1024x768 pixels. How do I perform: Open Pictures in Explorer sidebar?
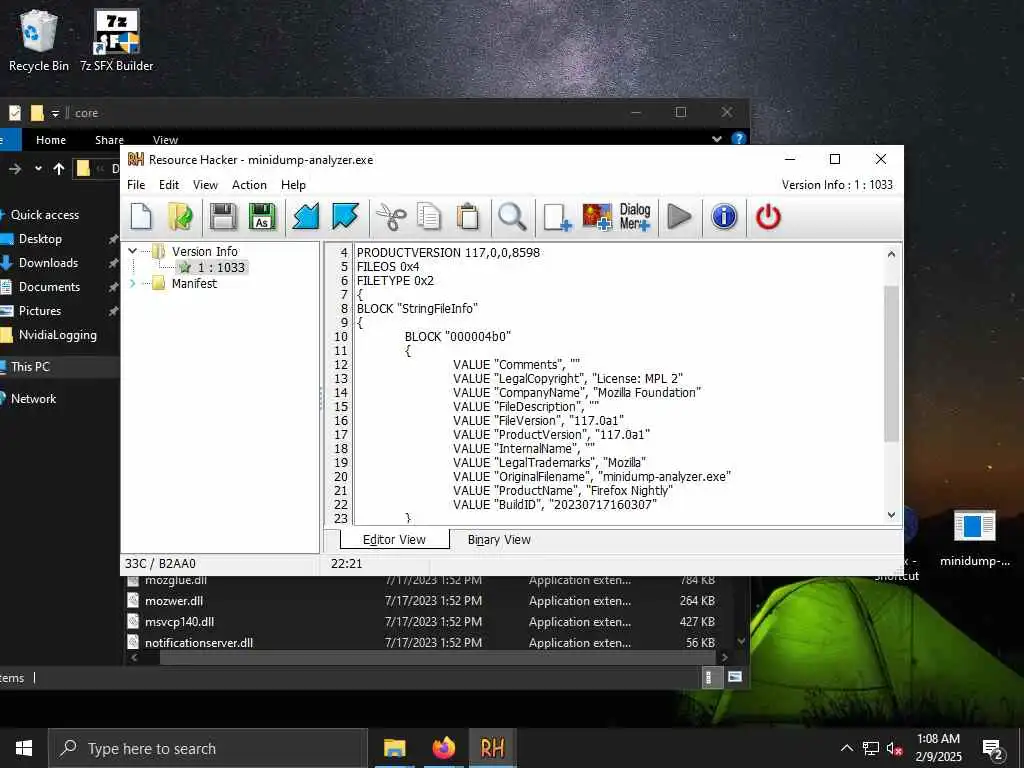[39, 311]
